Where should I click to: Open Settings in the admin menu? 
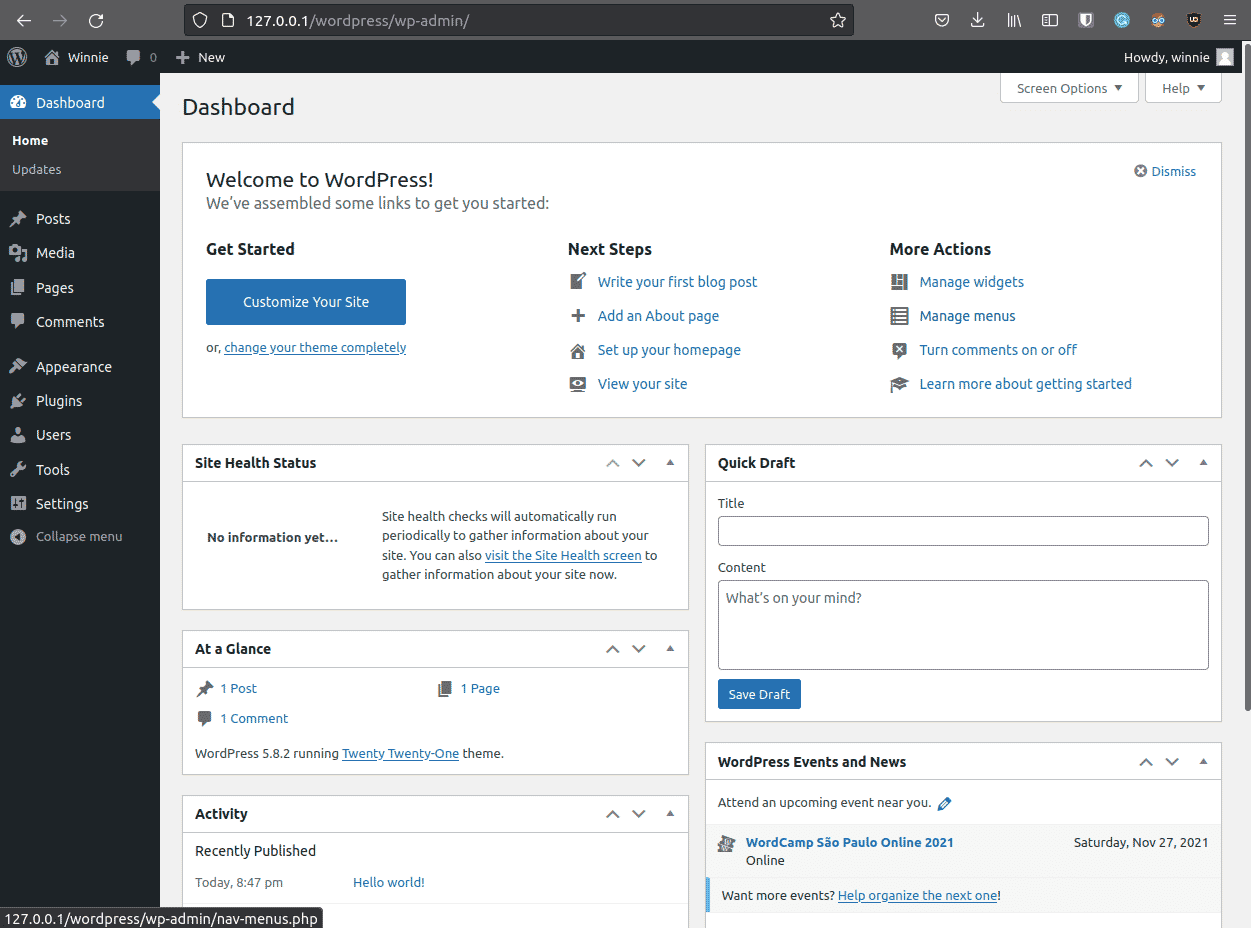(80, 504)
